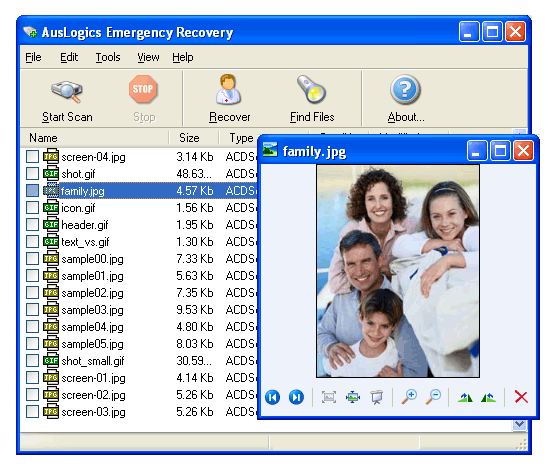560x470 pixels.
Task: Select the sample05.jpg file name
Action: 92,344
